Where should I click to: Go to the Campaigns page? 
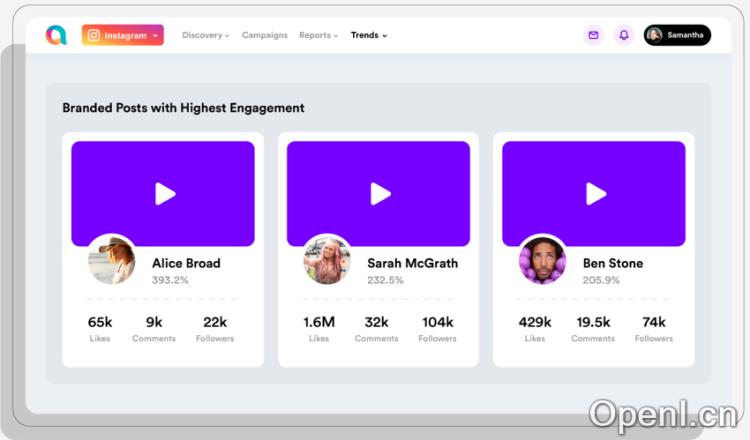coord(264,35)
